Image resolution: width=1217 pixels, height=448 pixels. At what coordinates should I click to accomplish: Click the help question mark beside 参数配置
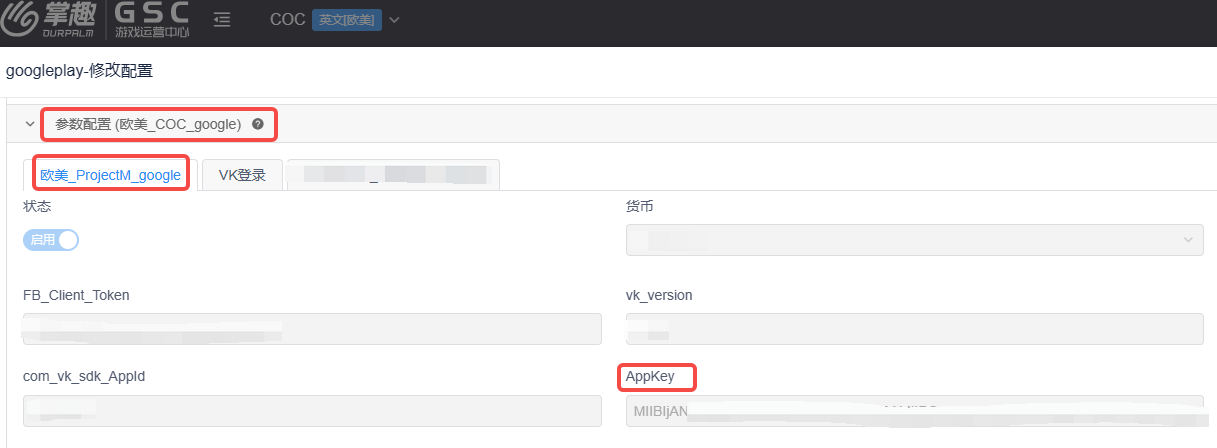pos(258,124)
